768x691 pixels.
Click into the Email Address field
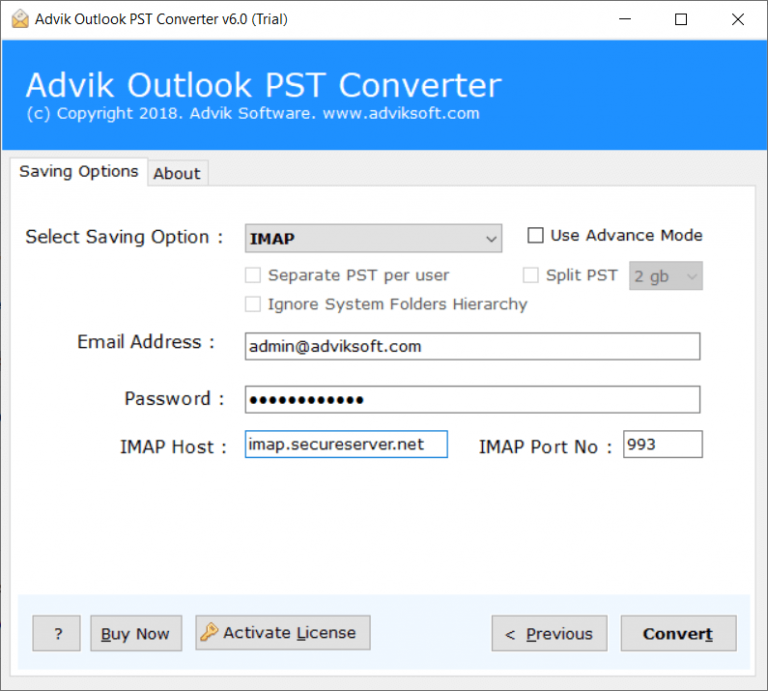click(x=473, y=346)
